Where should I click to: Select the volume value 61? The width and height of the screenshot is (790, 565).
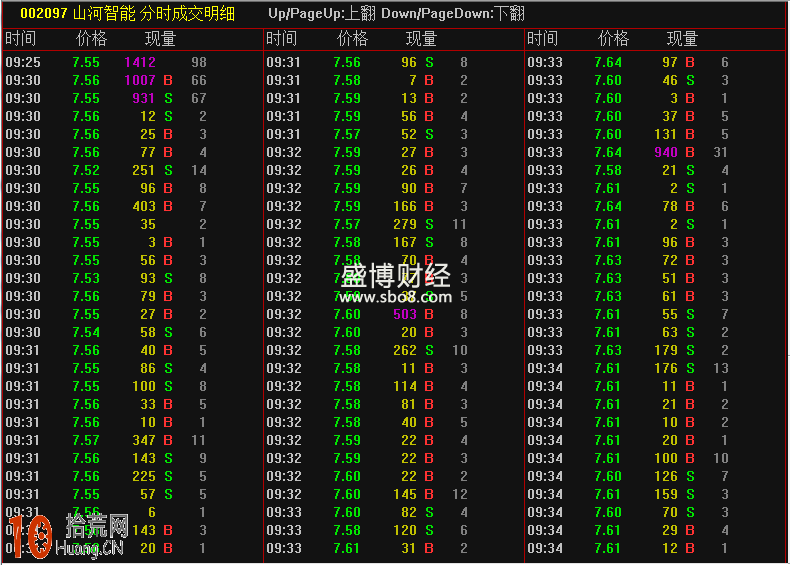point(670,296)
